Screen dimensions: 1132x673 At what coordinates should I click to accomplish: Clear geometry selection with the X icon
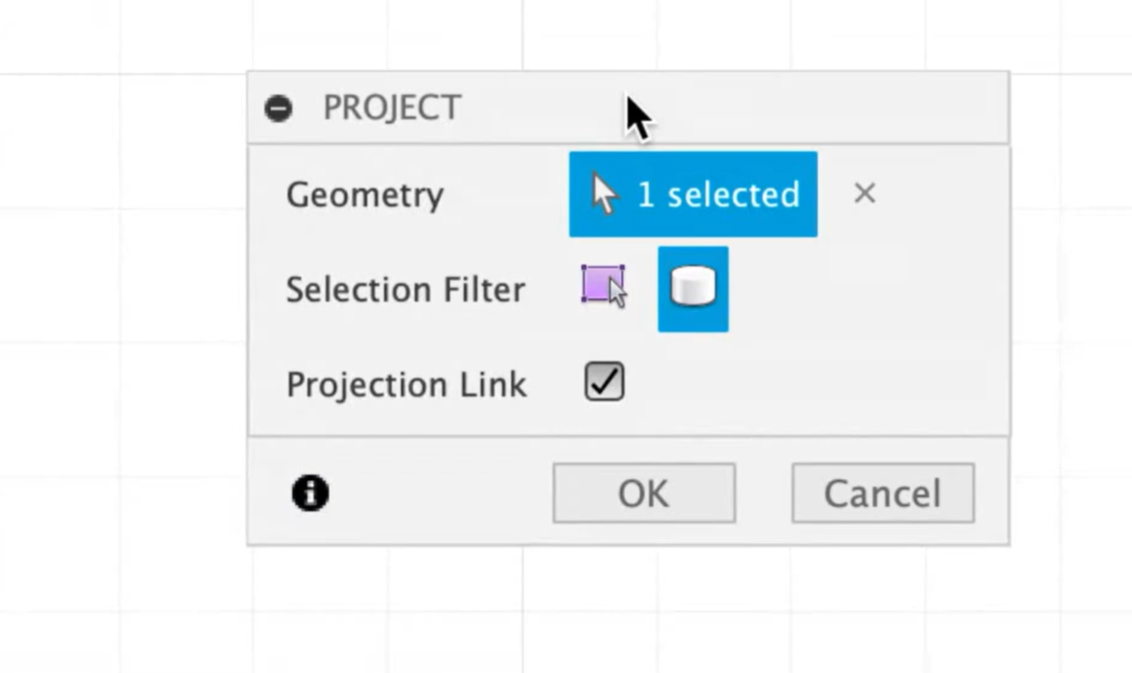(x=864, y=193)
